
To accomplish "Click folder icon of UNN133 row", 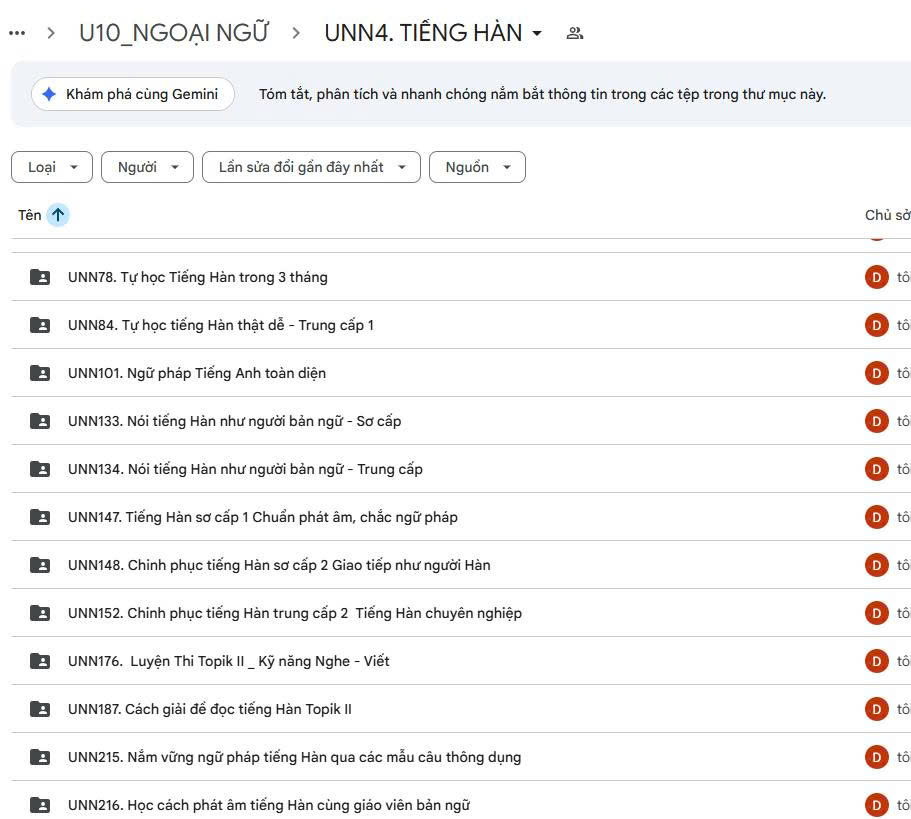I will click(40, 421).
